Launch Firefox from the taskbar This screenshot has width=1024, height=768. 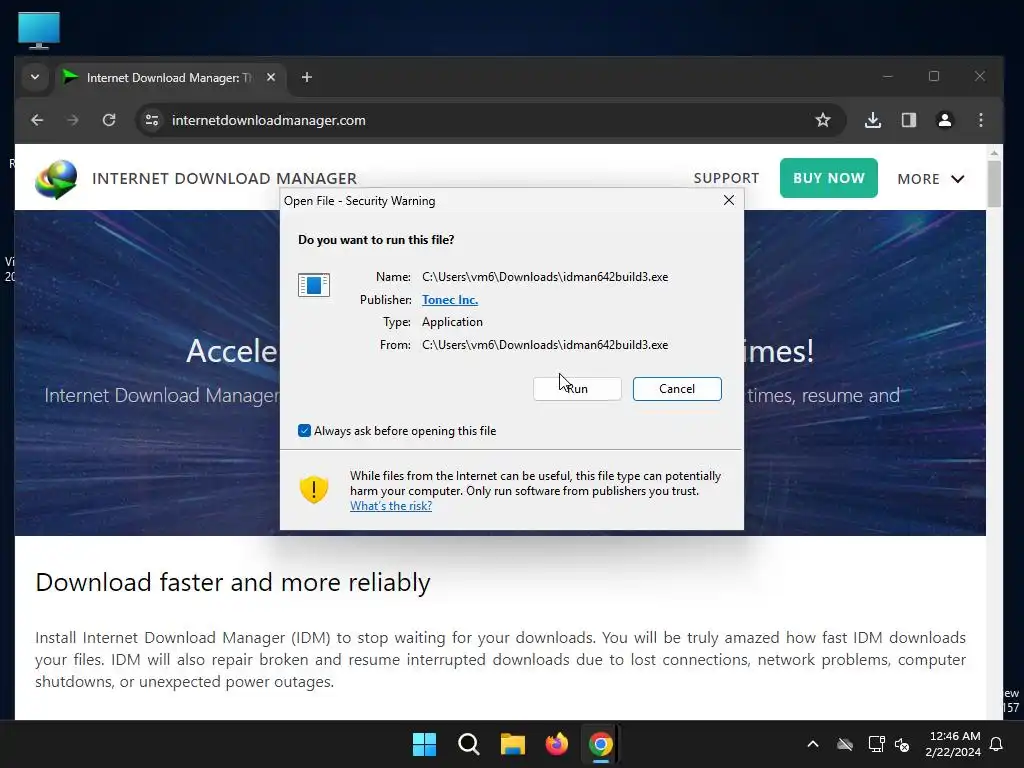(x=556, y=744)
